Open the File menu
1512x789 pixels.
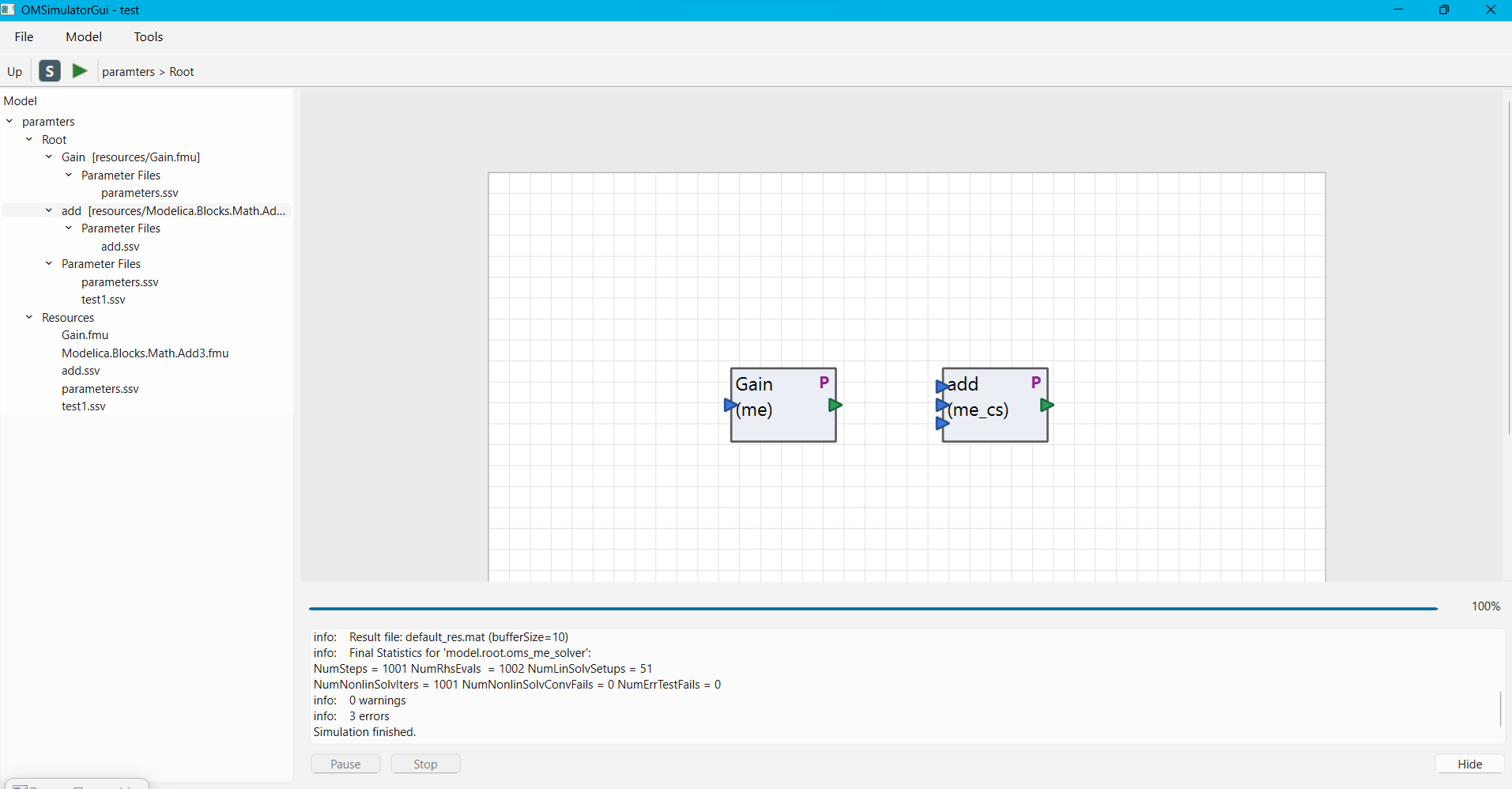[25, 36]
